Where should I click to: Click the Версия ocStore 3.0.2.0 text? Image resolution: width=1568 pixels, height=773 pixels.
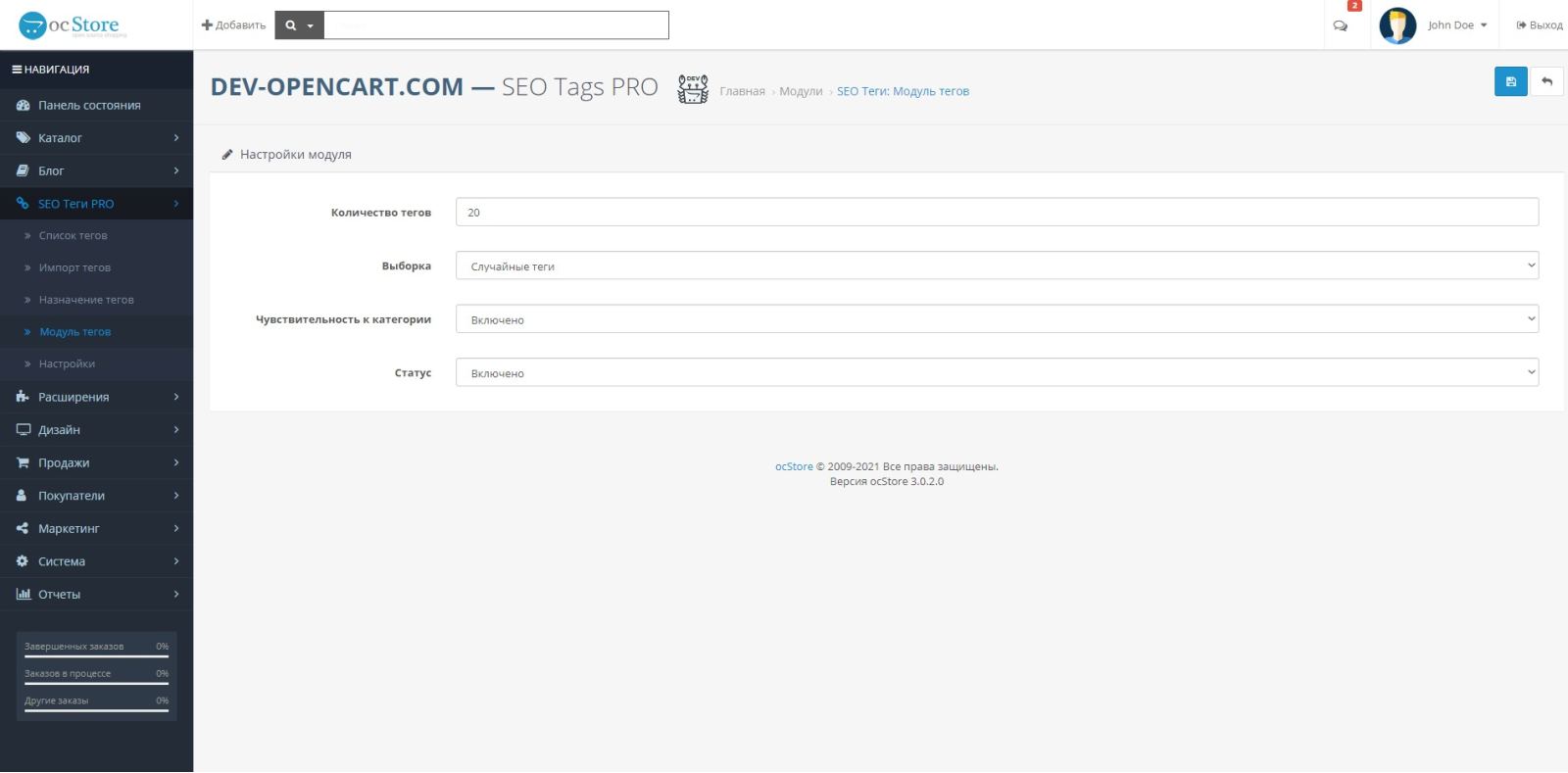point(887,482)
